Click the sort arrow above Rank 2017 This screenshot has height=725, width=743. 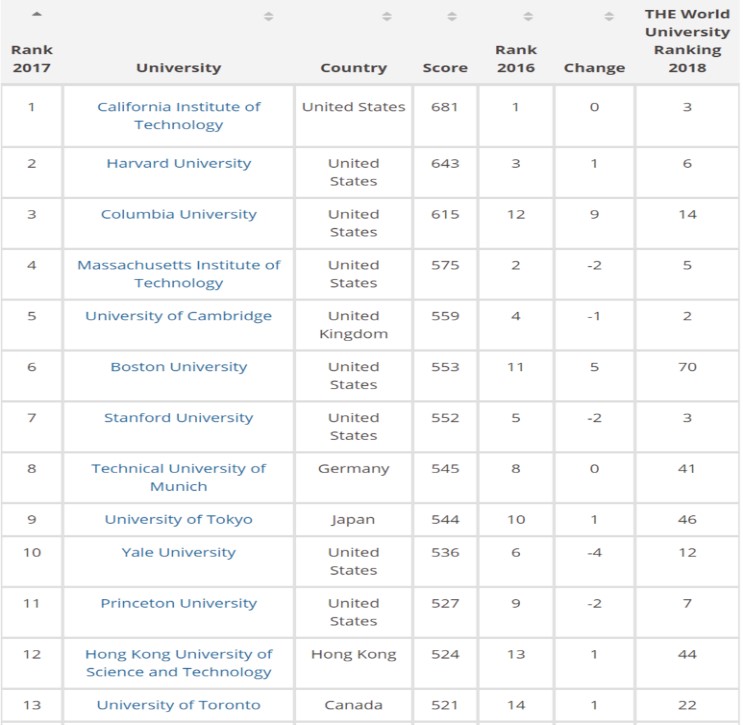pos(37,14)
